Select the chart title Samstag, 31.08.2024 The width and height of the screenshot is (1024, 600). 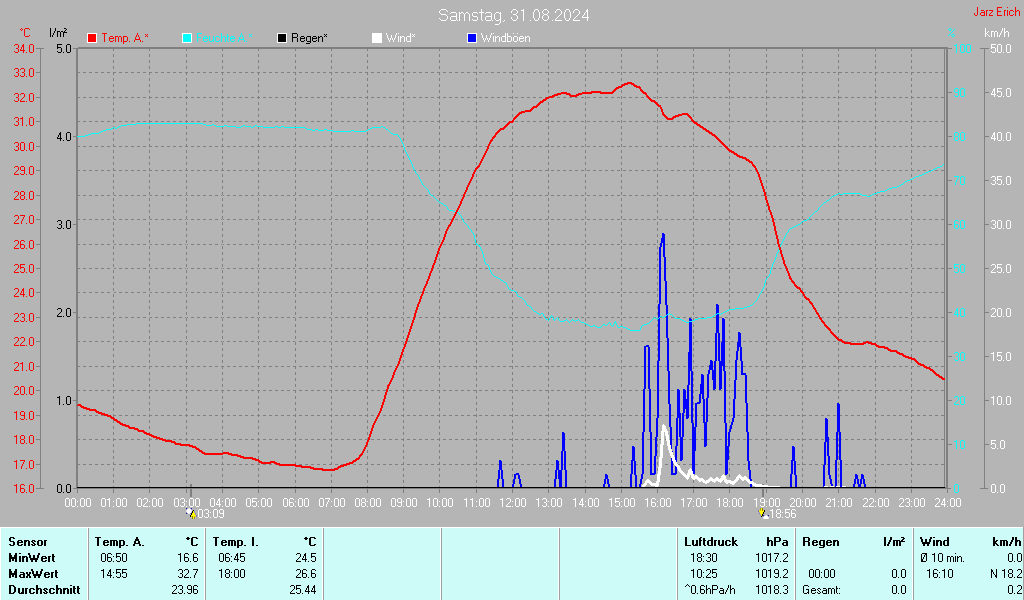pyautogui.click(x=513, y=15)
